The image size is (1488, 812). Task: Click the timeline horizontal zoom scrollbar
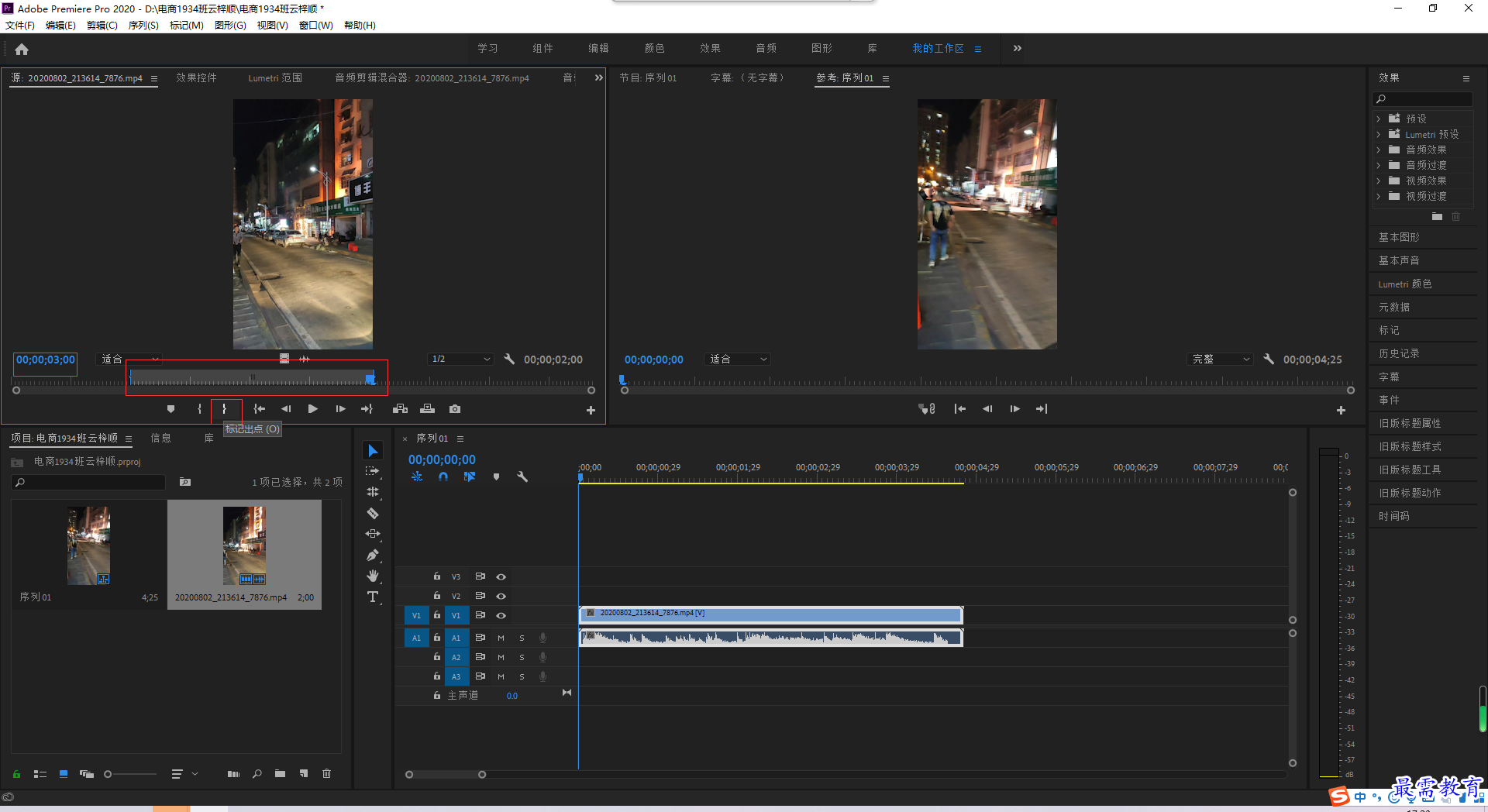pos(446,775)
